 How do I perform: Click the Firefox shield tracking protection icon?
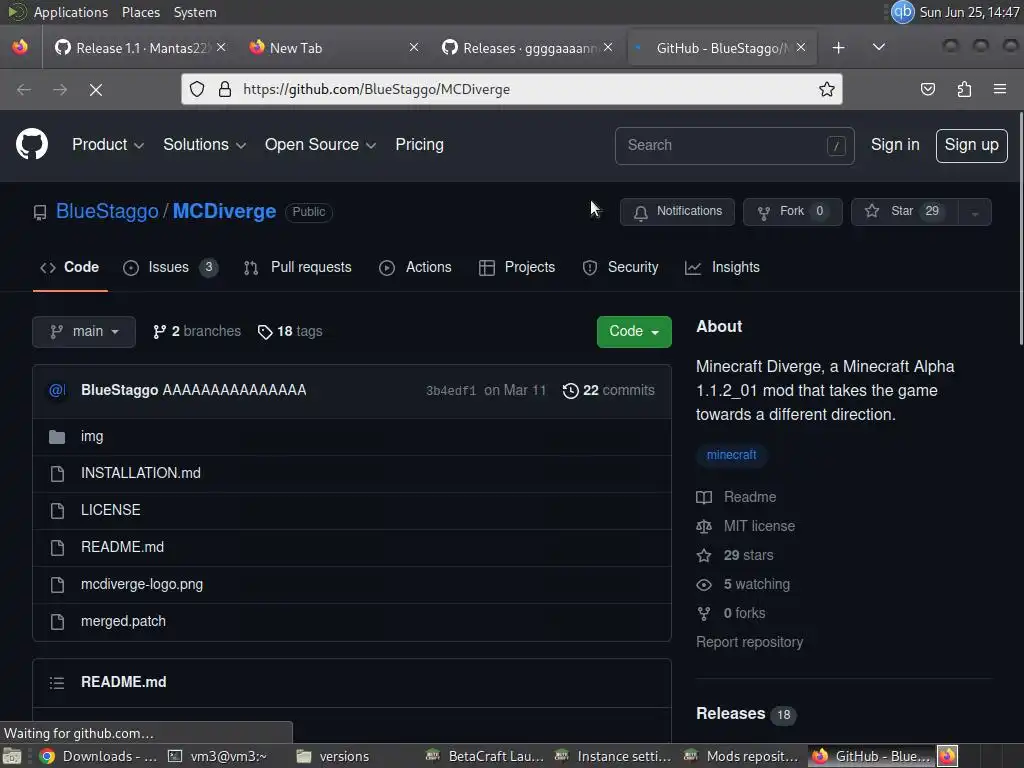(197, 89)
